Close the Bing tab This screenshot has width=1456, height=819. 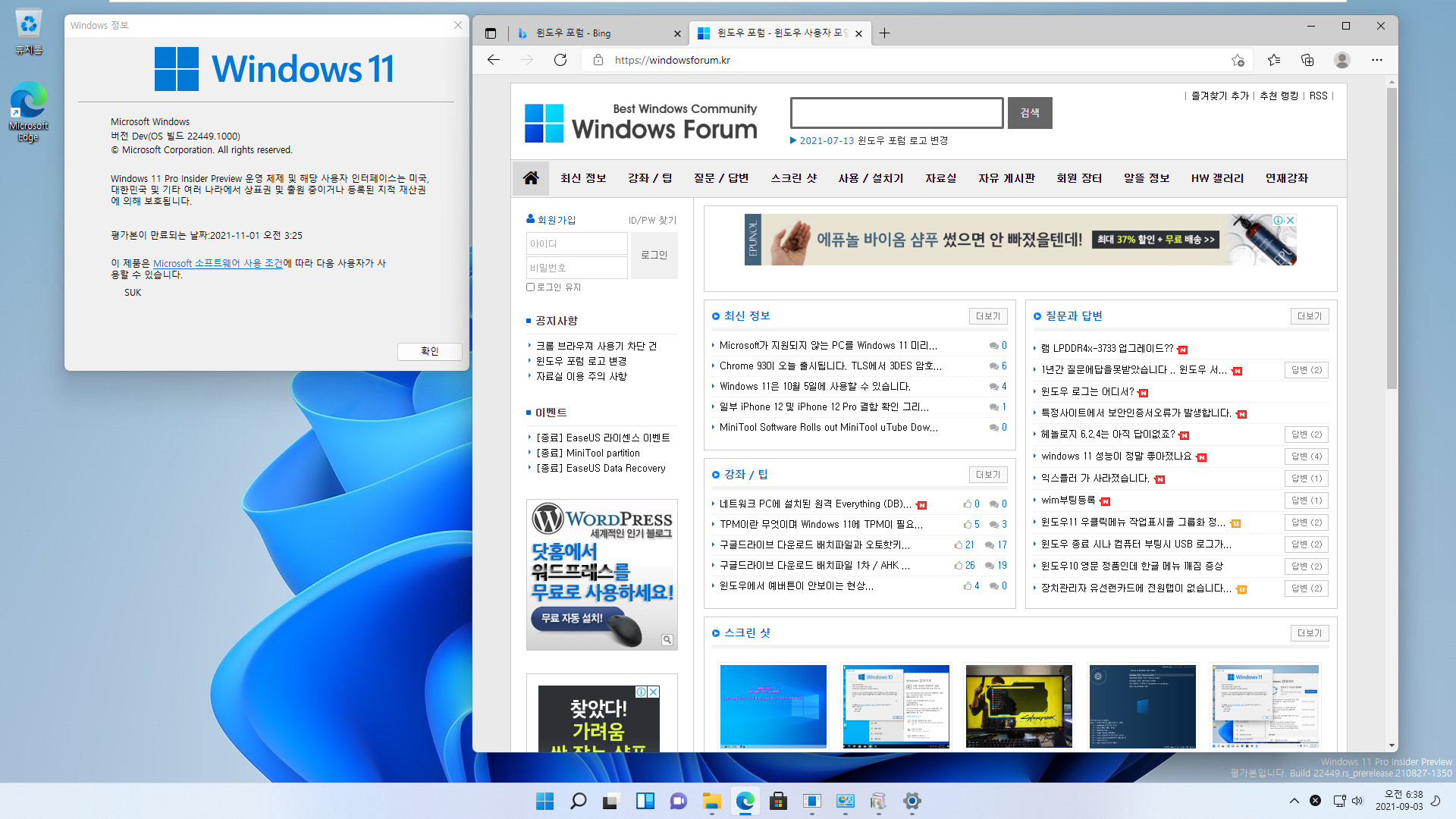point(677,33)
